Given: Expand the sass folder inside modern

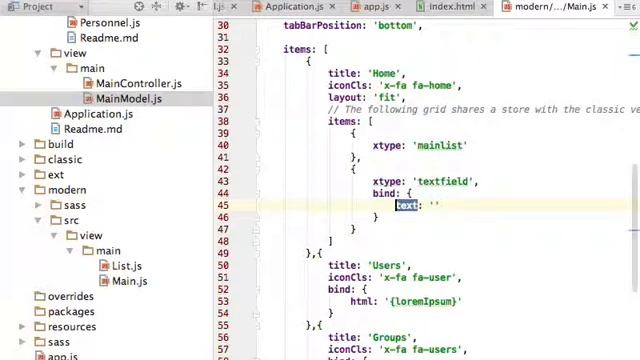Looking at the screenshot, I should pos(38,205).
